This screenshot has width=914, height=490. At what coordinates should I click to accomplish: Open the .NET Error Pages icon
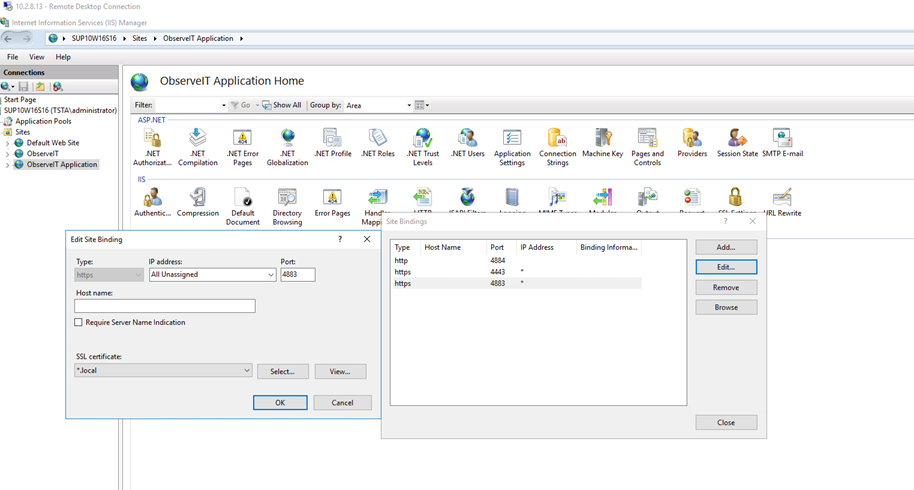pyautogui.click(x=242, y=139)
